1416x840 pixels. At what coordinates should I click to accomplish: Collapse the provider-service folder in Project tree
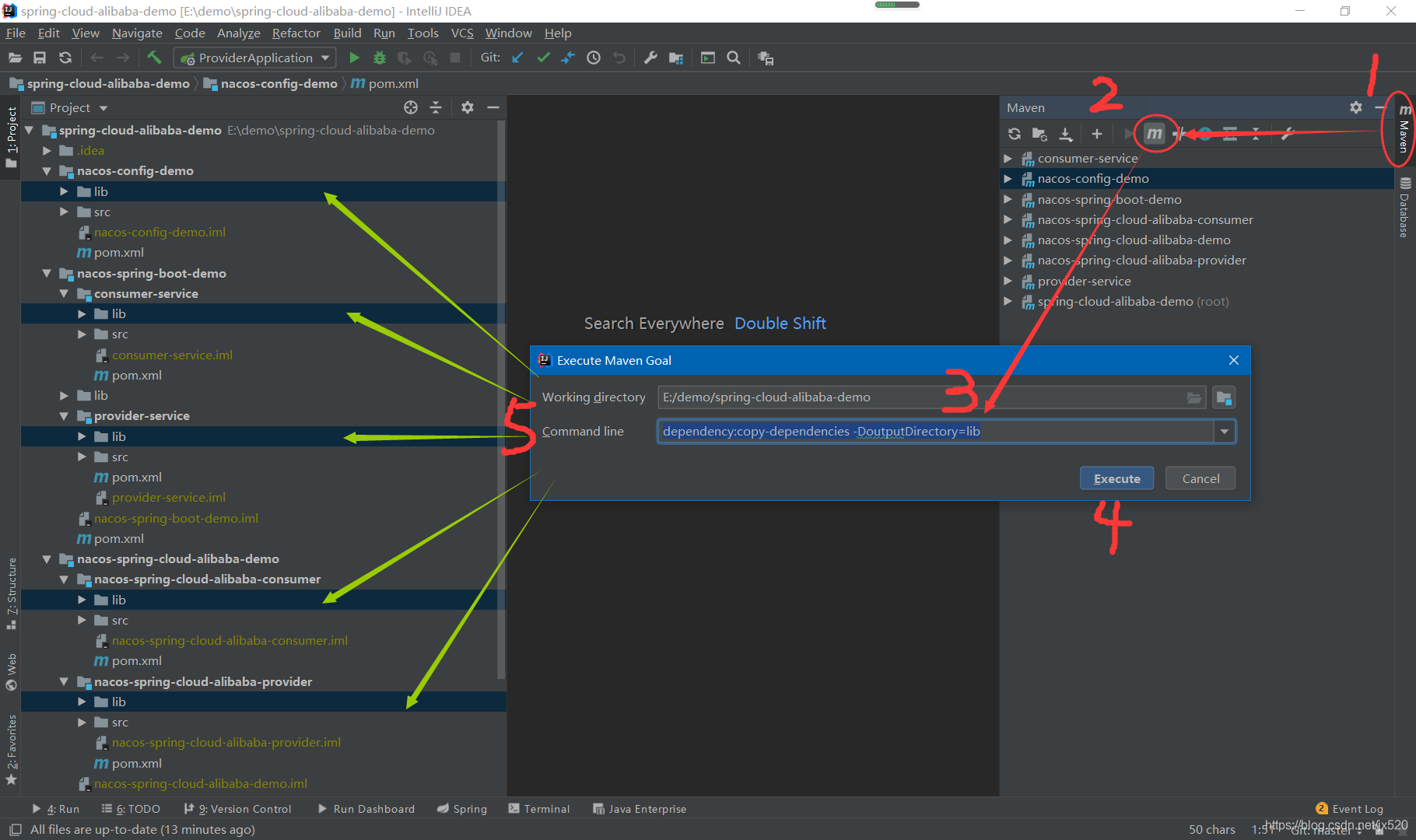click(64, 415)
